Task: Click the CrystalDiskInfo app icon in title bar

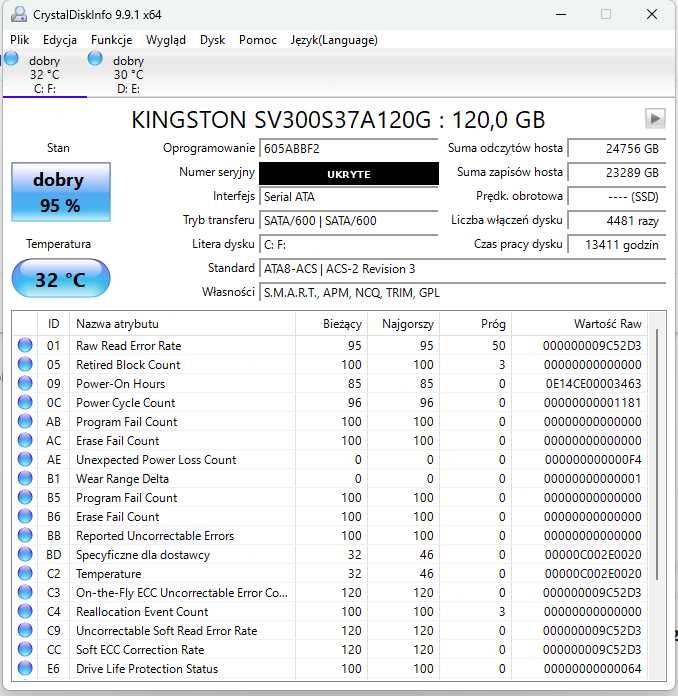Action: (19, 14)
